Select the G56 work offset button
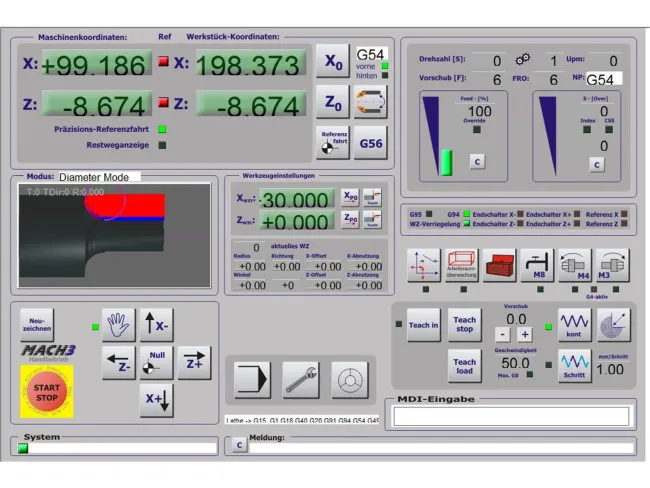Viewport: 650px width, 488px height. tap(371, 143)
